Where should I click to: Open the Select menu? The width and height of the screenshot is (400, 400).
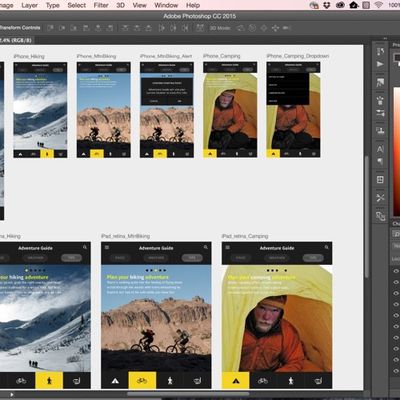tap(77, 5)
